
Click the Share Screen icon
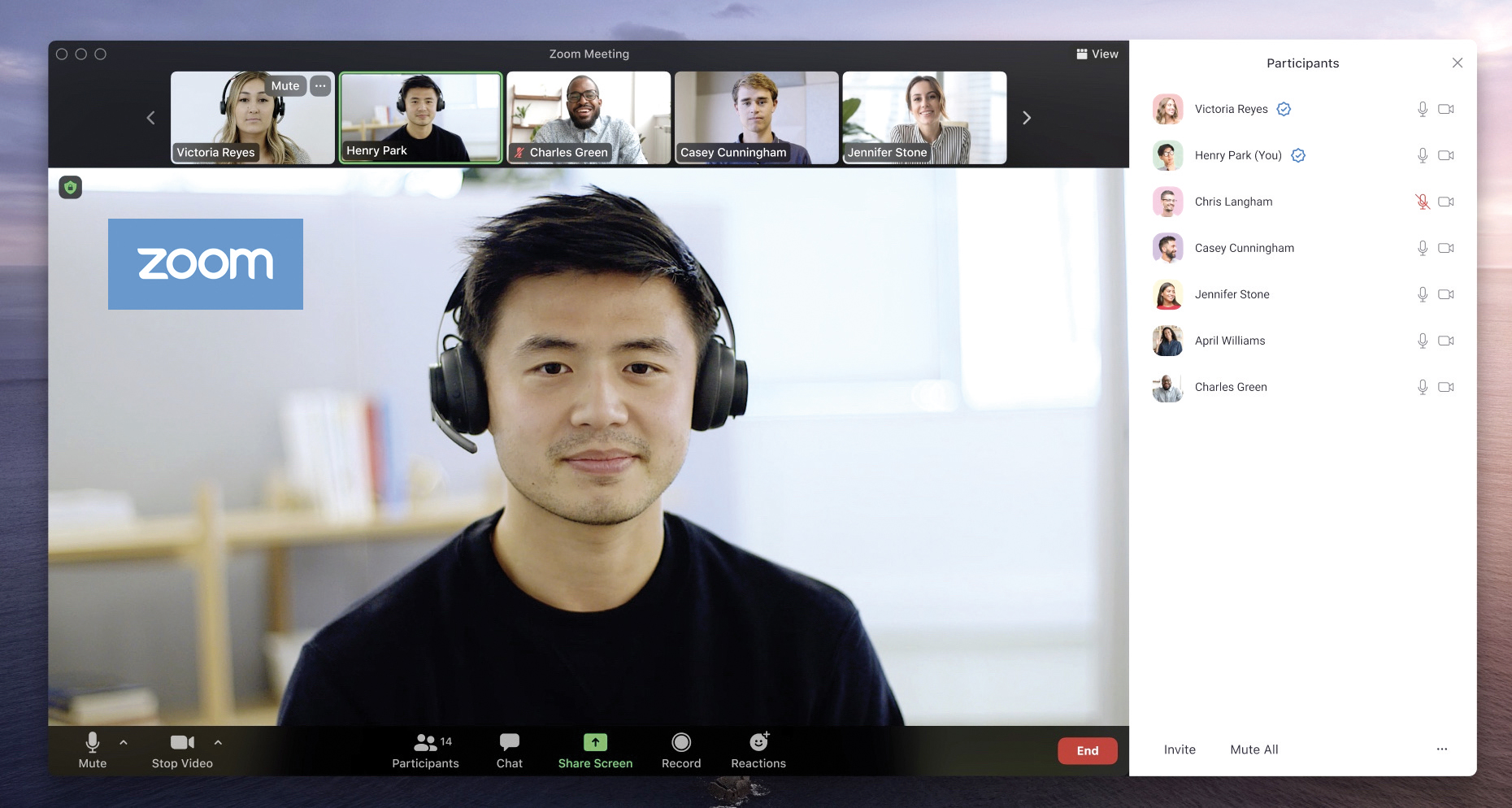595,742
